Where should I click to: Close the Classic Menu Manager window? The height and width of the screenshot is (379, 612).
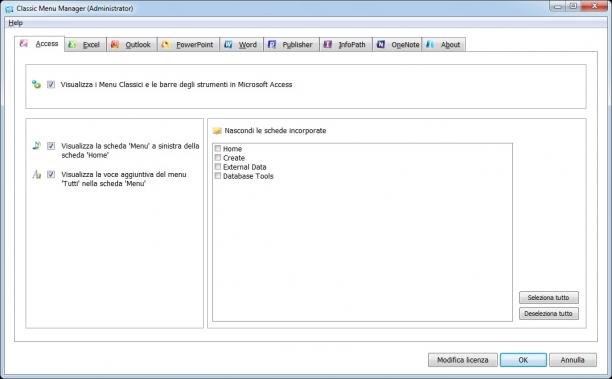(594, 6)
